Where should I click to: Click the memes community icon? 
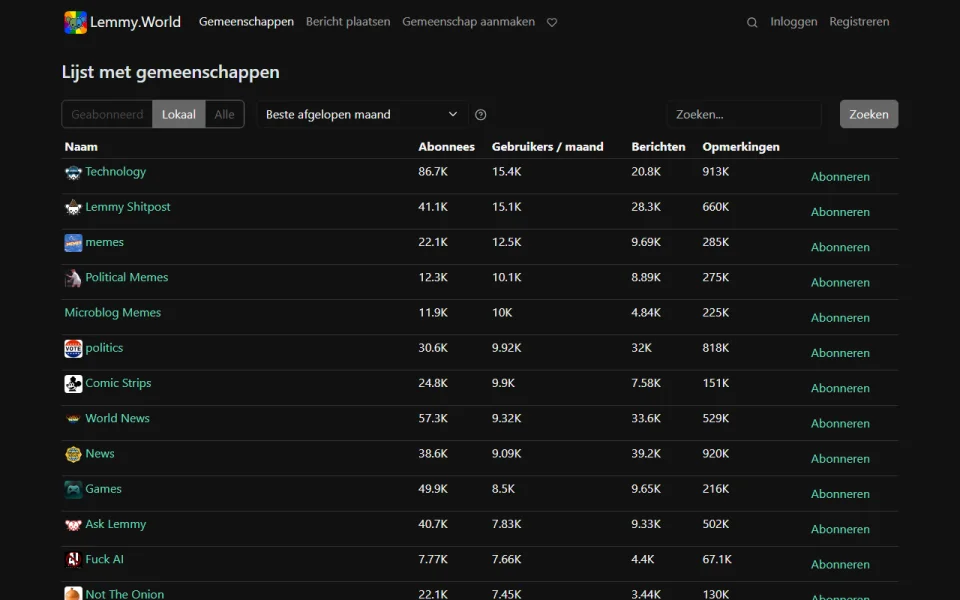click(73, 243)
